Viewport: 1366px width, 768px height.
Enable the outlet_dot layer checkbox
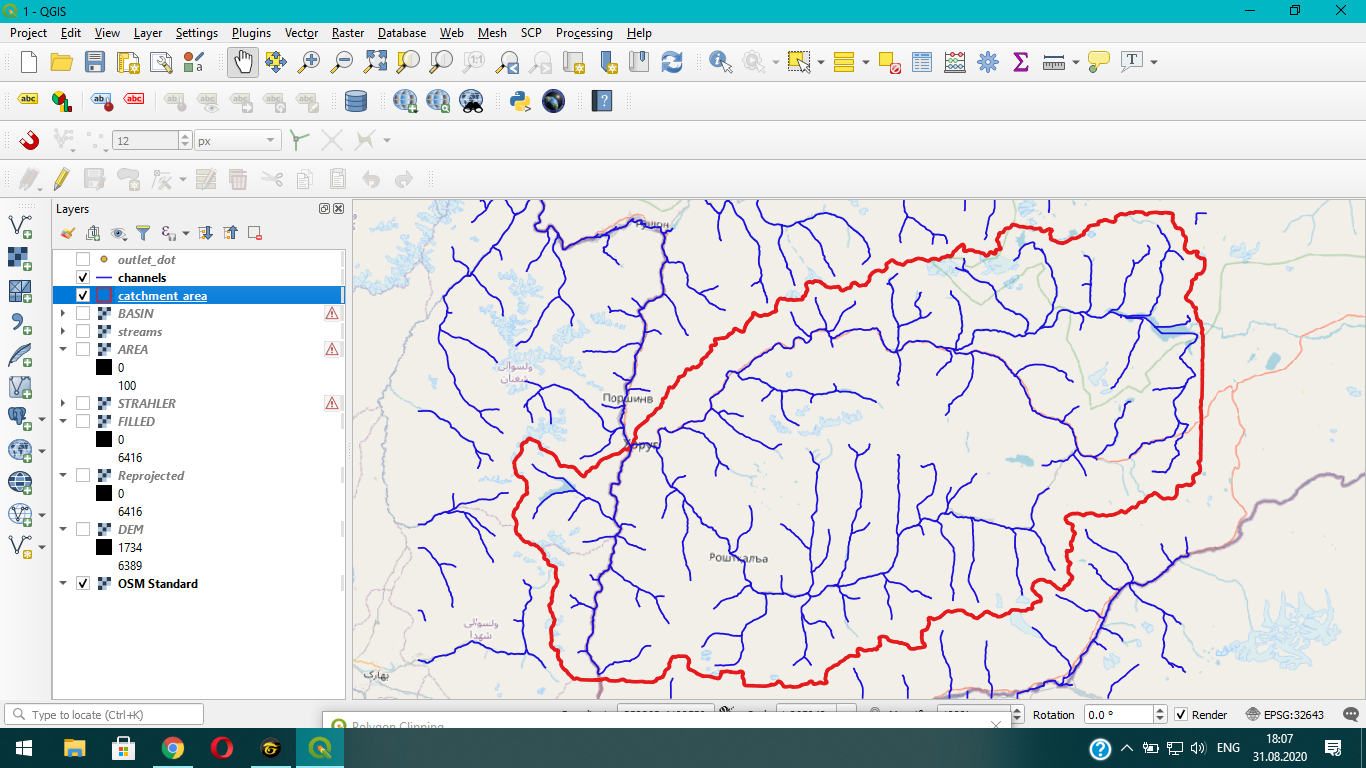[83, 260]
